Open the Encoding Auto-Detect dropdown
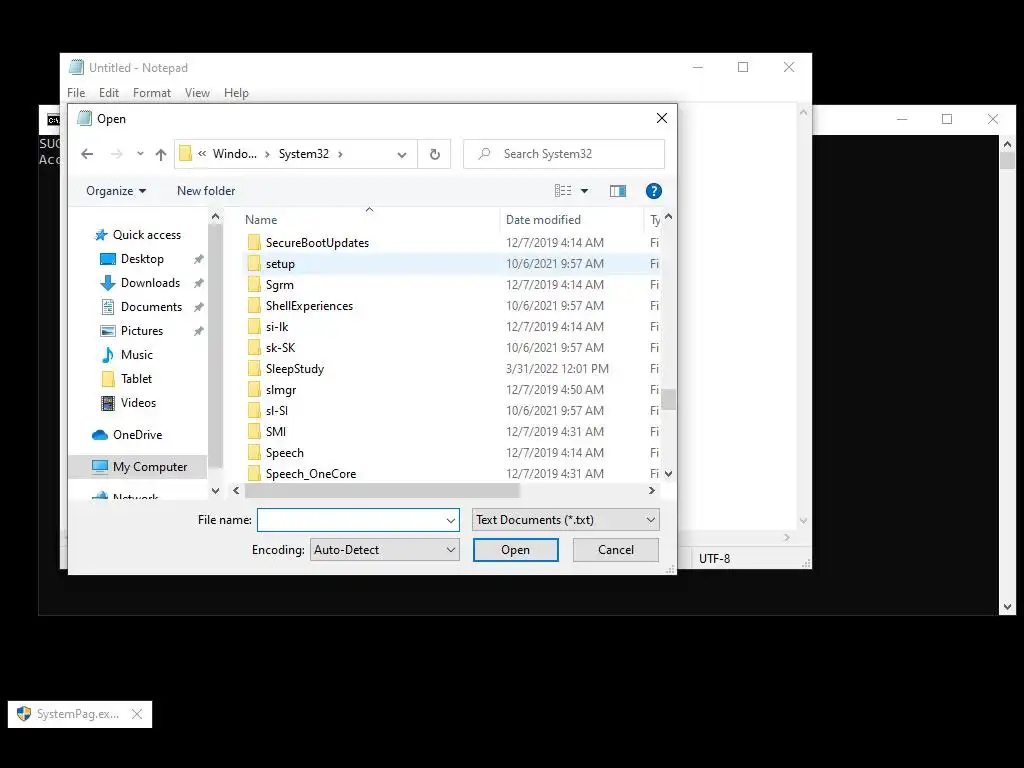Screen dimensions: 1024x768 pos(385,550)
